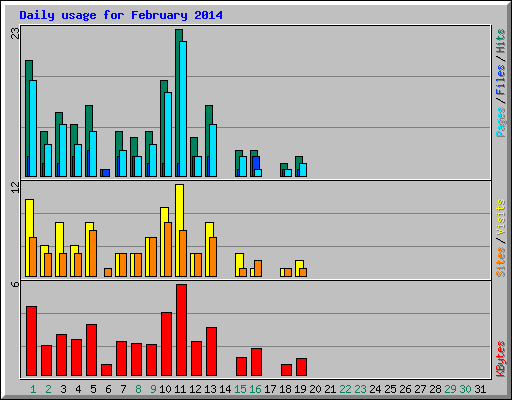The height and width of the screenshot is (400, 512).
Task: Click day label '27' on x-axis
Action: [x=420, y=389]
